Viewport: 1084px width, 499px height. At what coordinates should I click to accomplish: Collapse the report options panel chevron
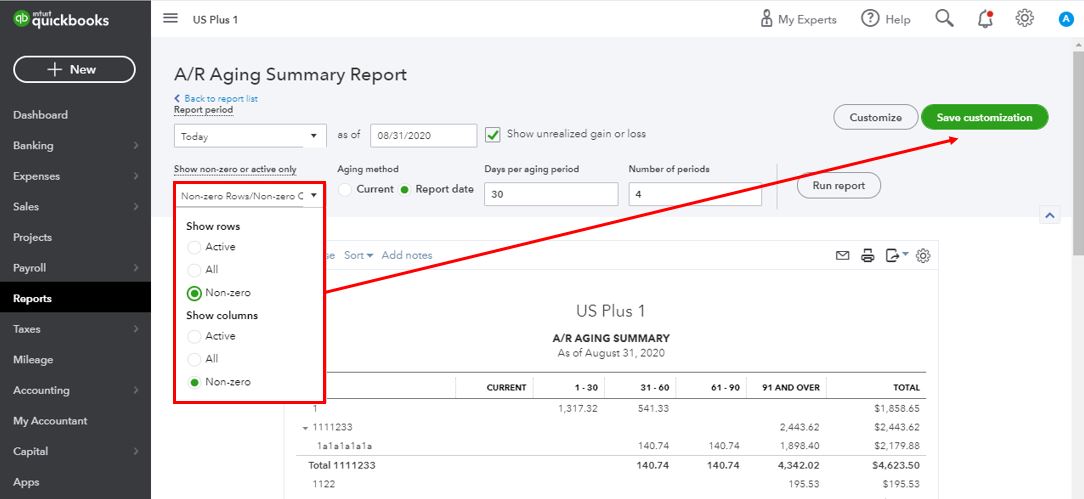point(1050,215)
